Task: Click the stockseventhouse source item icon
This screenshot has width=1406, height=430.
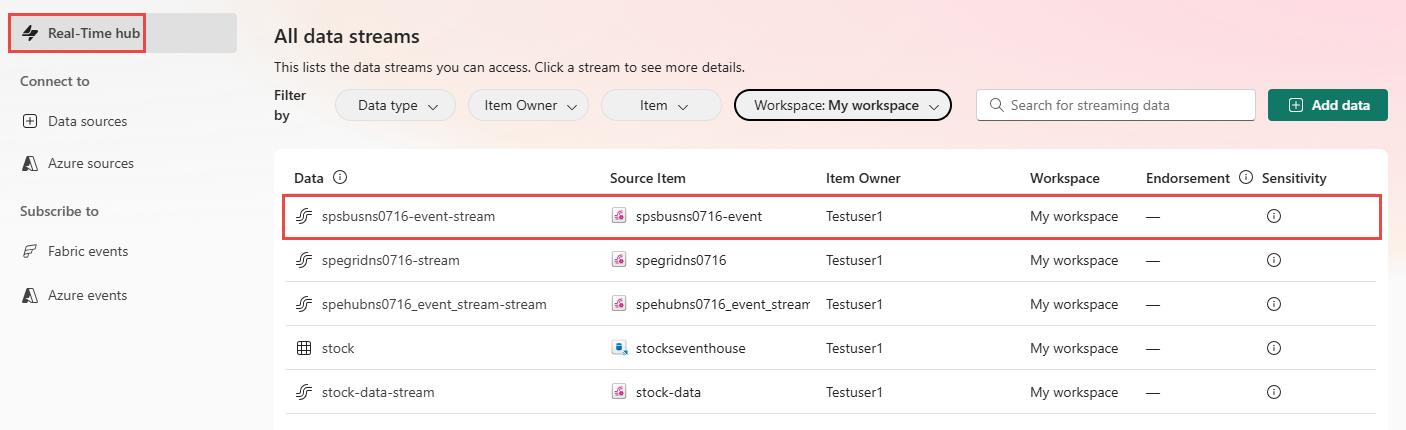Action: [619, 348]
